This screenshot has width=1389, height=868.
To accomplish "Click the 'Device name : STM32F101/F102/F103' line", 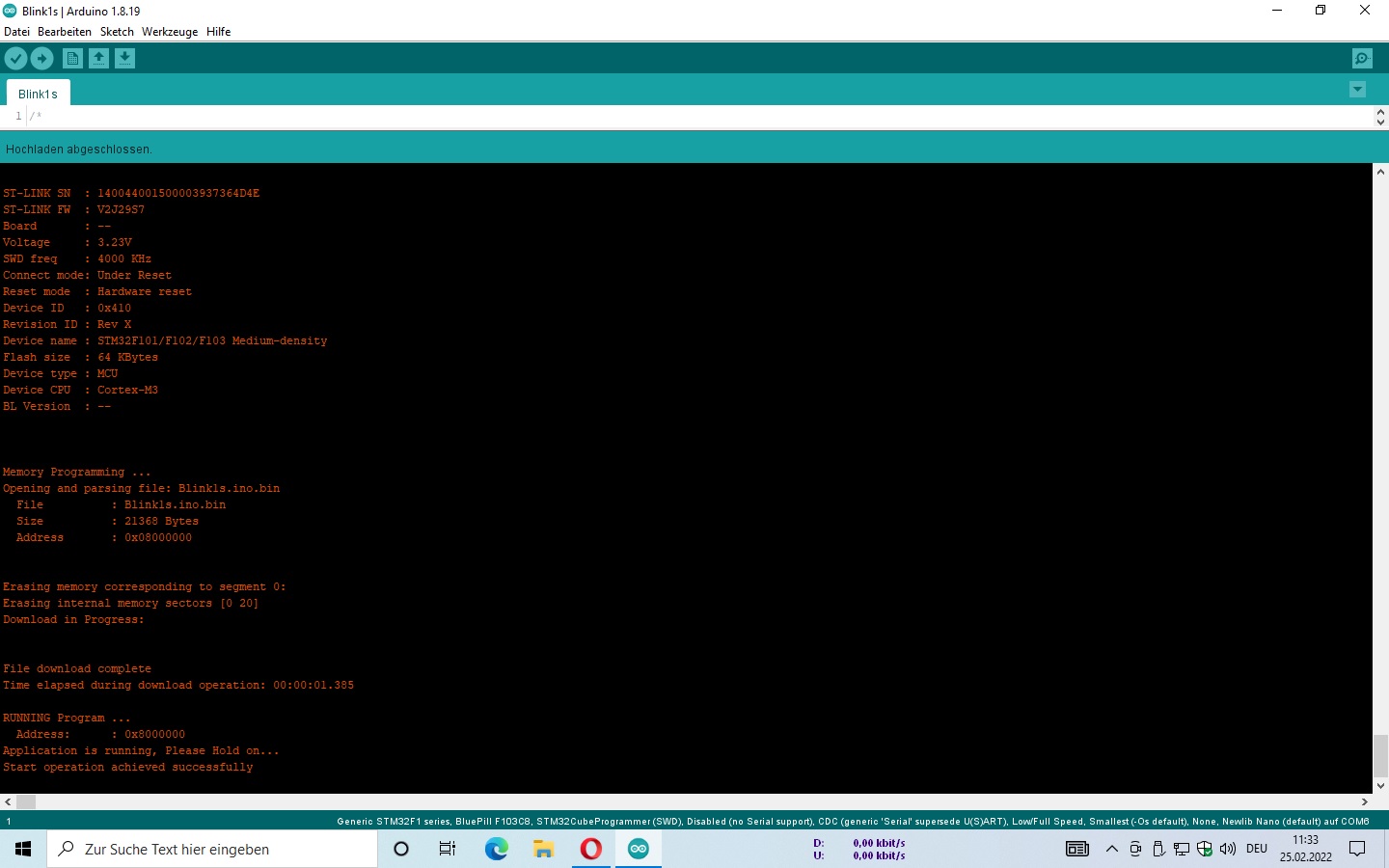I will click(x=165, y=340).
